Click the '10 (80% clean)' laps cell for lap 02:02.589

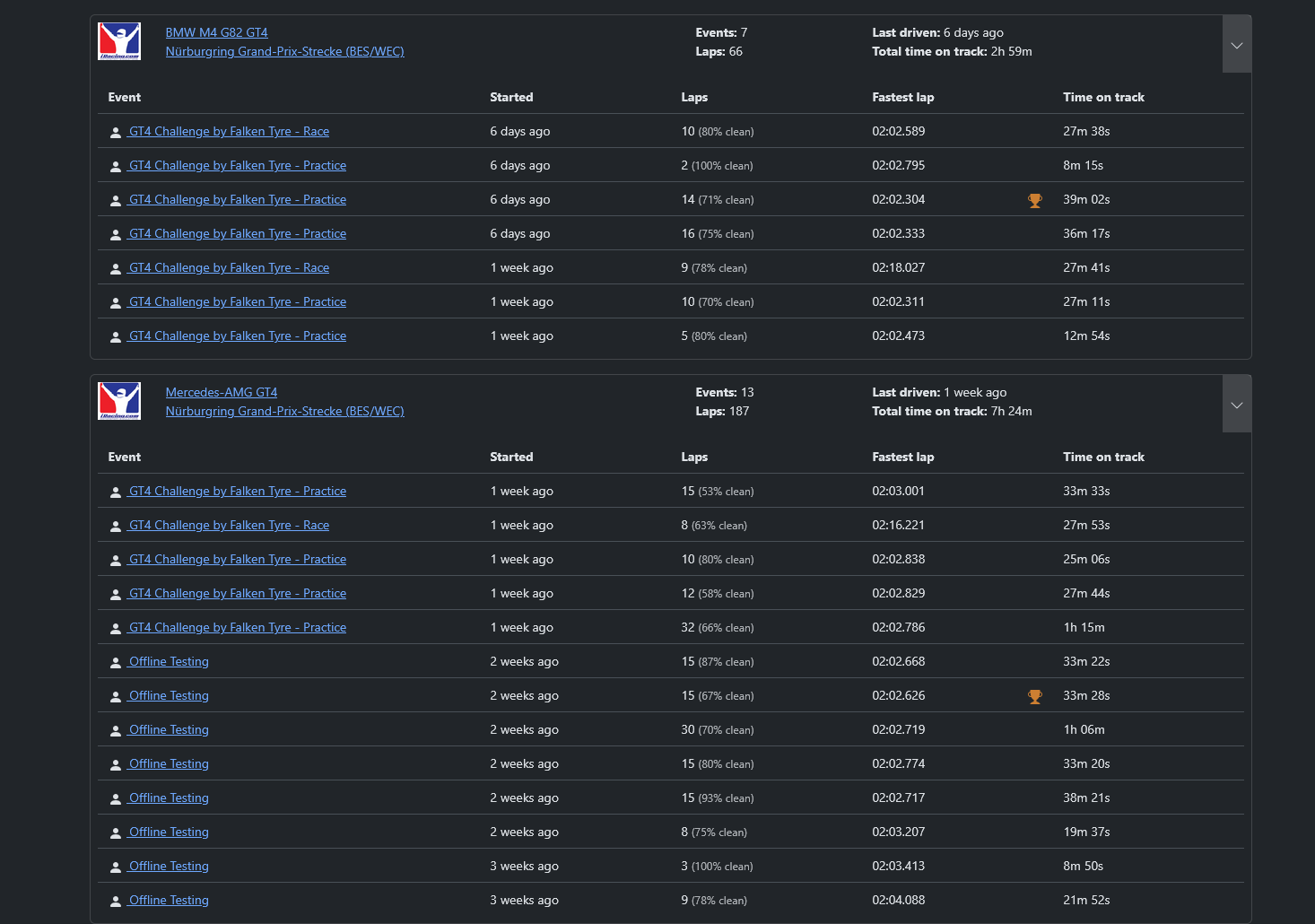pyautogui.click(x=718, y=131)
